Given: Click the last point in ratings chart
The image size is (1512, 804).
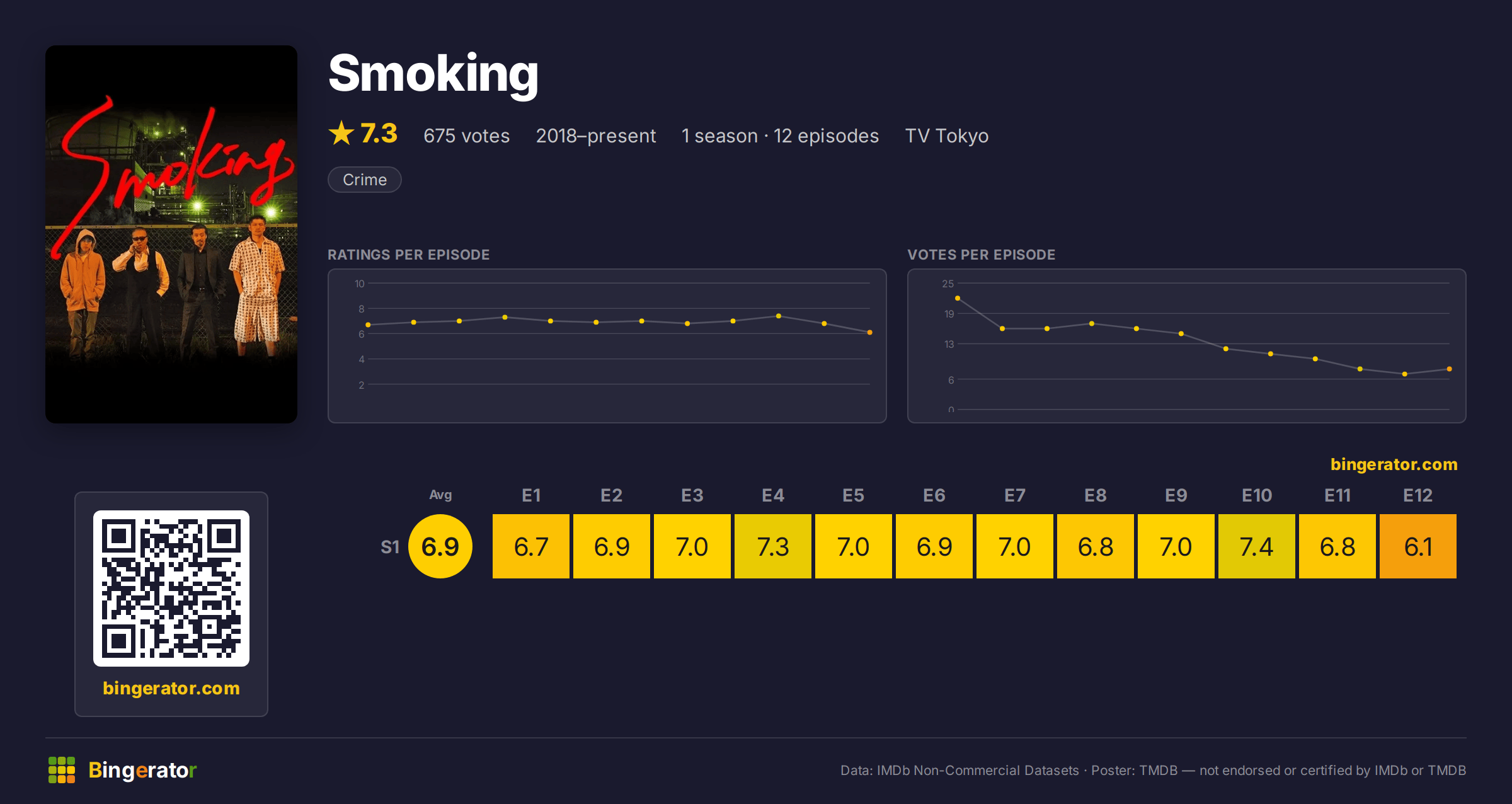Looking at the screenshot, I should coord(870,332).
